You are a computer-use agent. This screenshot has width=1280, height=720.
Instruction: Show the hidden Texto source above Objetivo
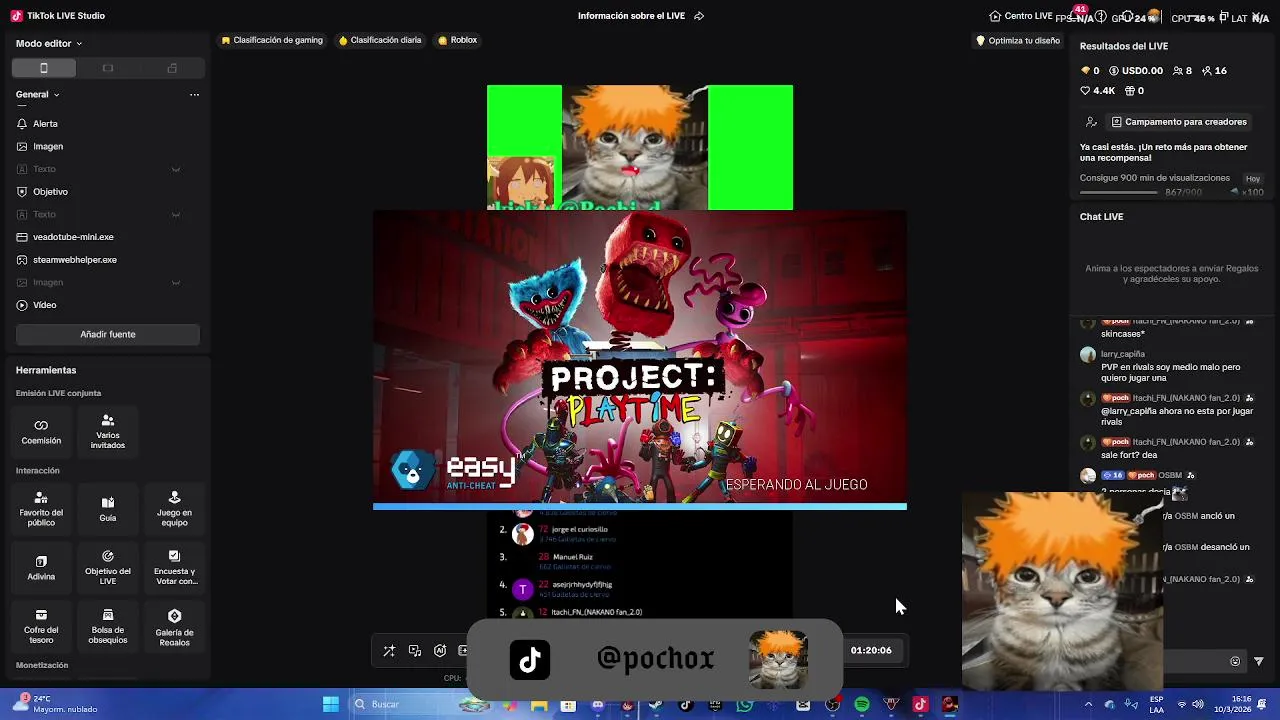pyautogui.click(x=175, y=169)
